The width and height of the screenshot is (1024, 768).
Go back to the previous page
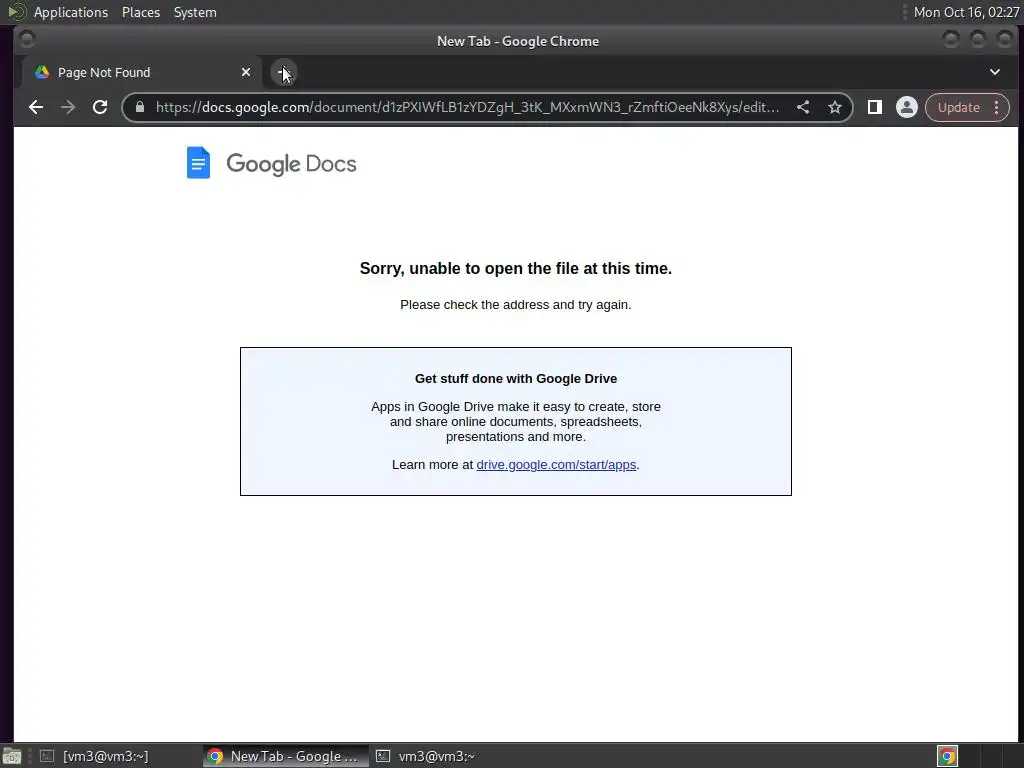(36, 108)
